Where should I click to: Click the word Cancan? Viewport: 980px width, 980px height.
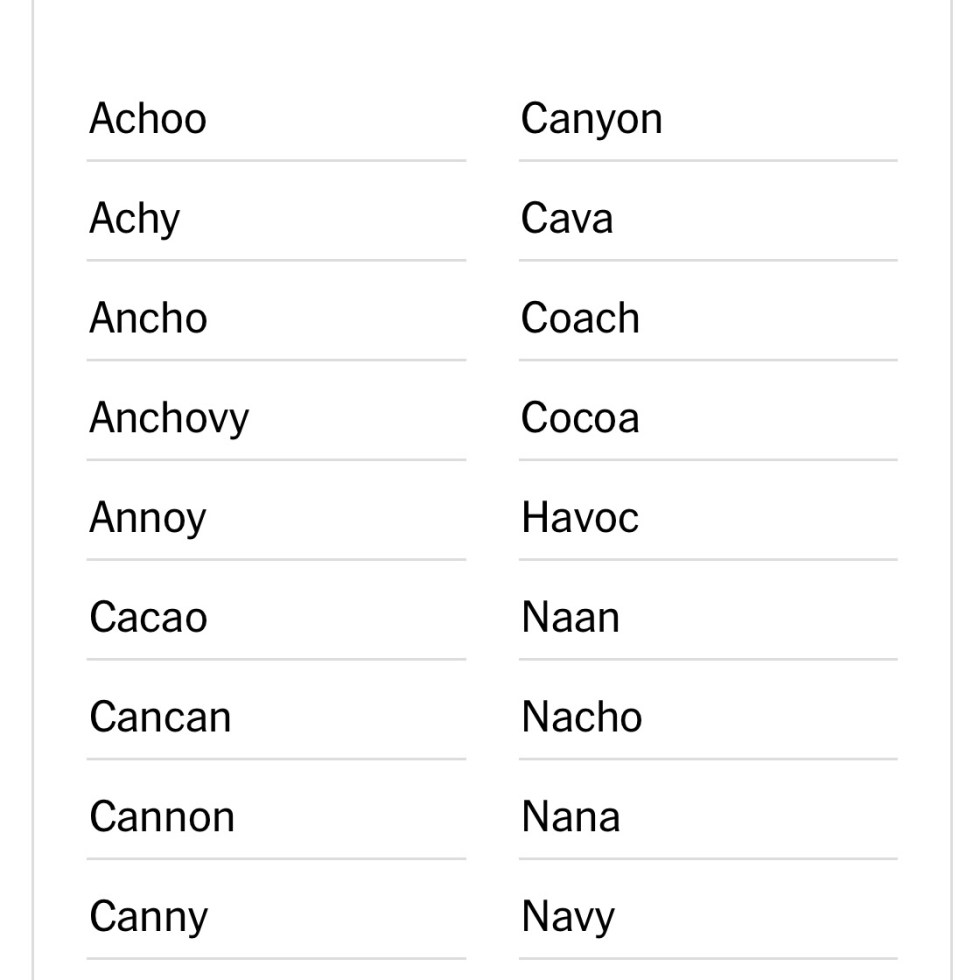[160, 717]
